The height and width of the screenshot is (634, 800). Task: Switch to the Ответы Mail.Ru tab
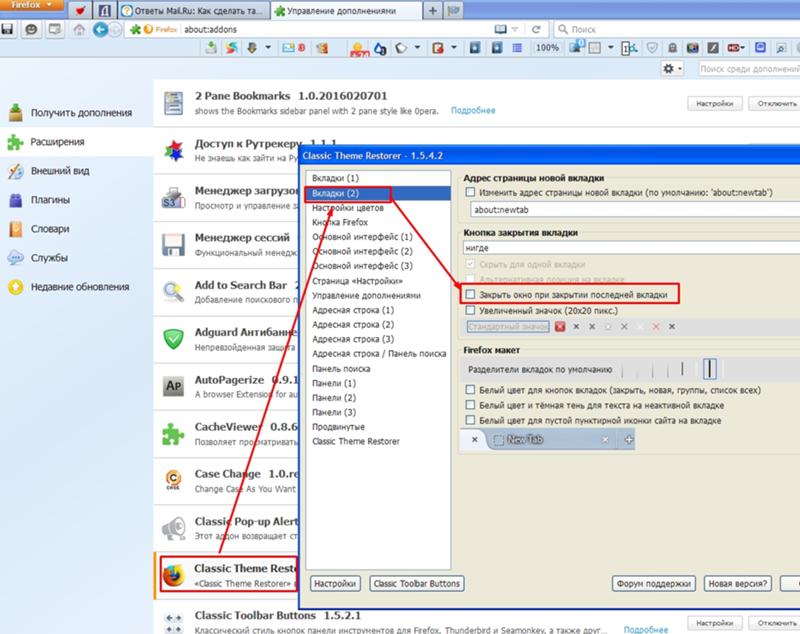coord(194,10)
